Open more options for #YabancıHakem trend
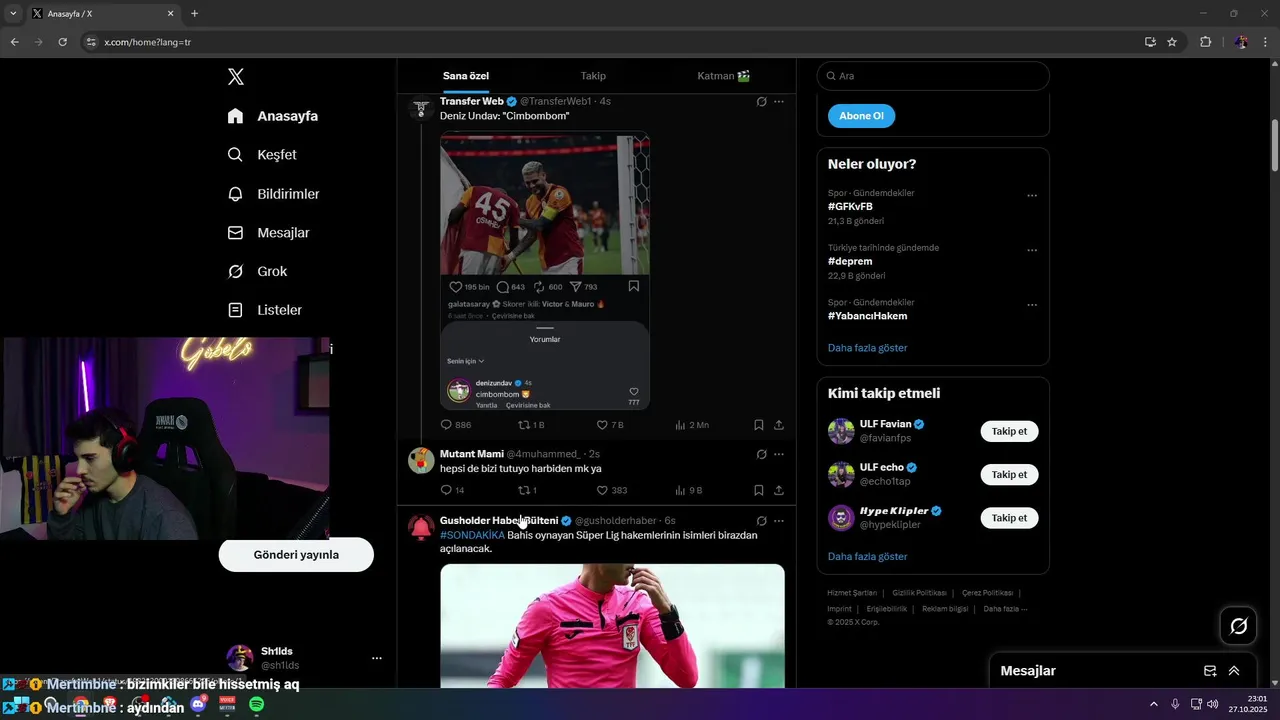 1032,305
